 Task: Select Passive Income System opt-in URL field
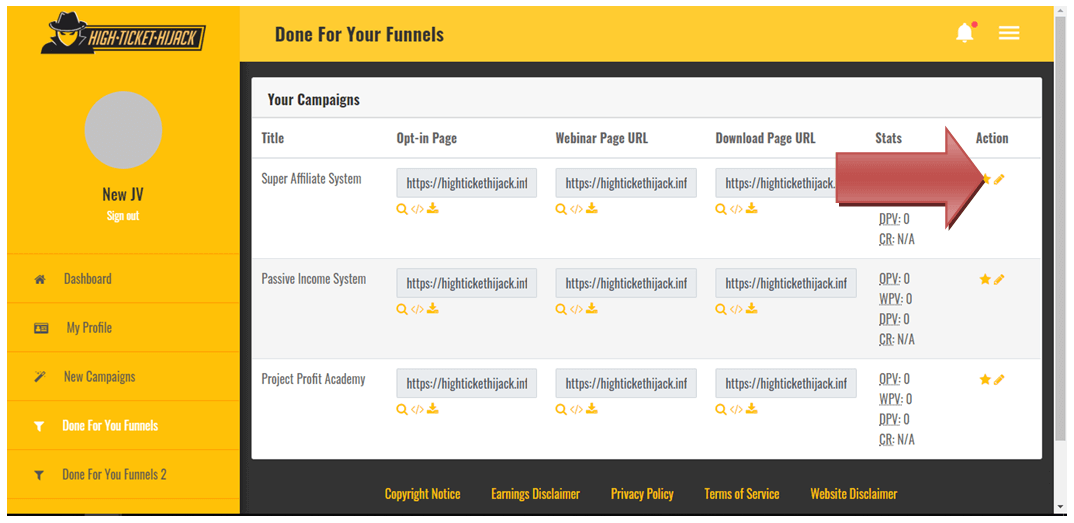[x=466, y=283]
